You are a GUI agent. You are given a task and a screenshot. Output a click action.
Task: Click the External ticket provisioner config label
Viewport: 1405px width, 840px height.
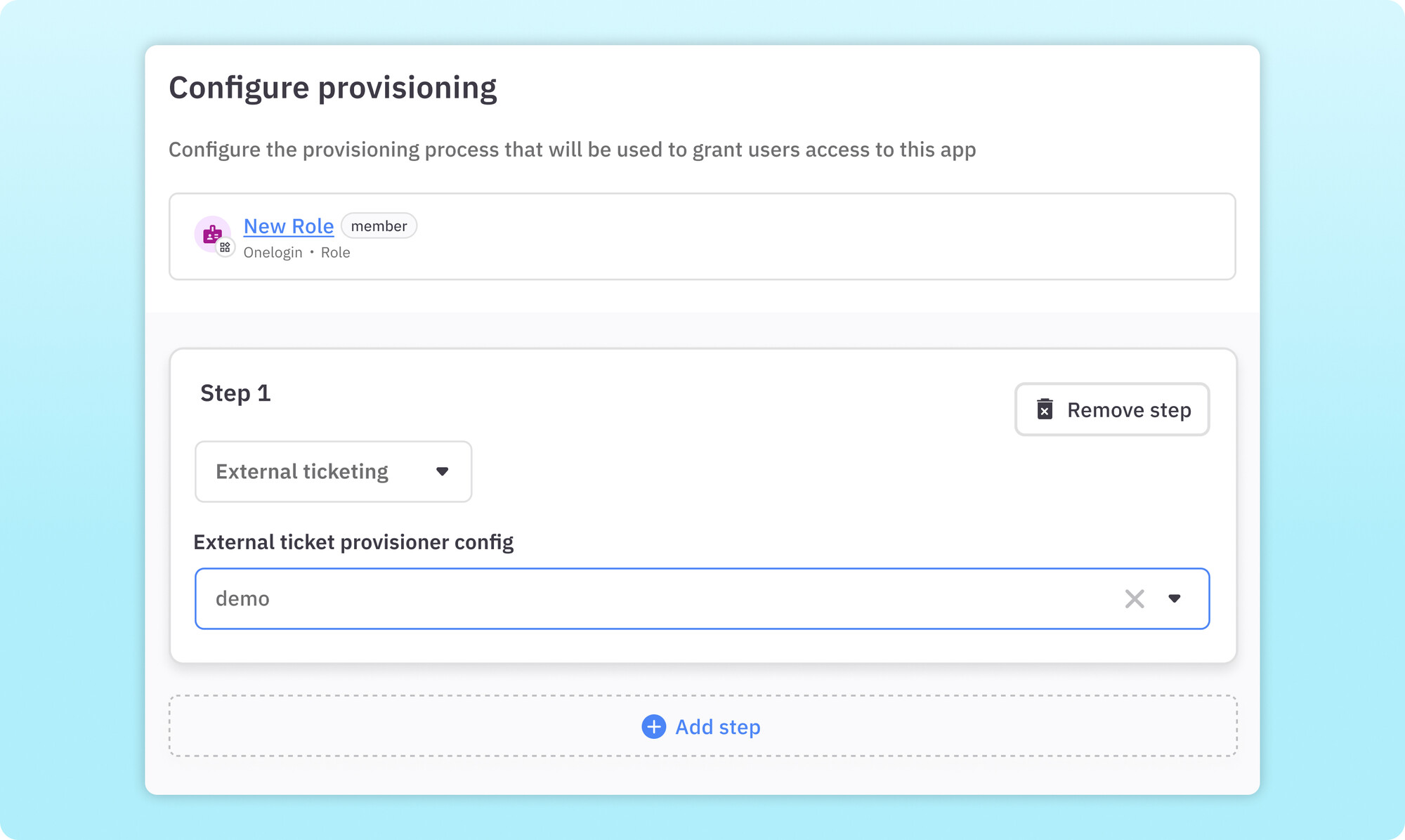pyautogui.click(x=354, y=542)
